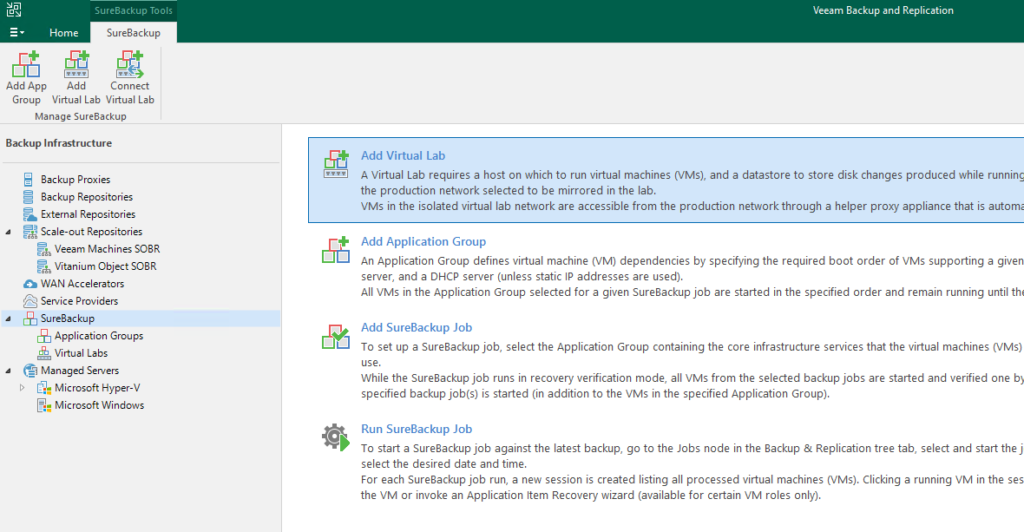Open Veeam Machines SOBR repository
Viewport: 1024px width, 532px height.
pyautogui.click(x=107, y=249)
